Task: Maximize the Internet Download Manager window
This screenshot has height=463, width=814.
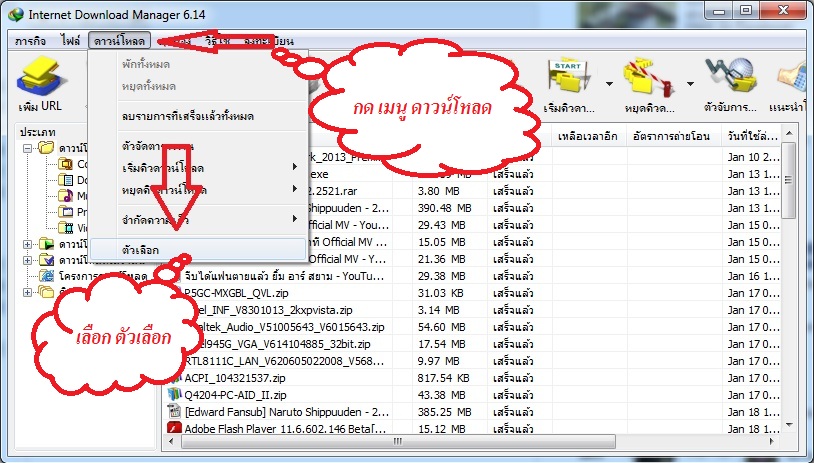Action: coord(746,11)
